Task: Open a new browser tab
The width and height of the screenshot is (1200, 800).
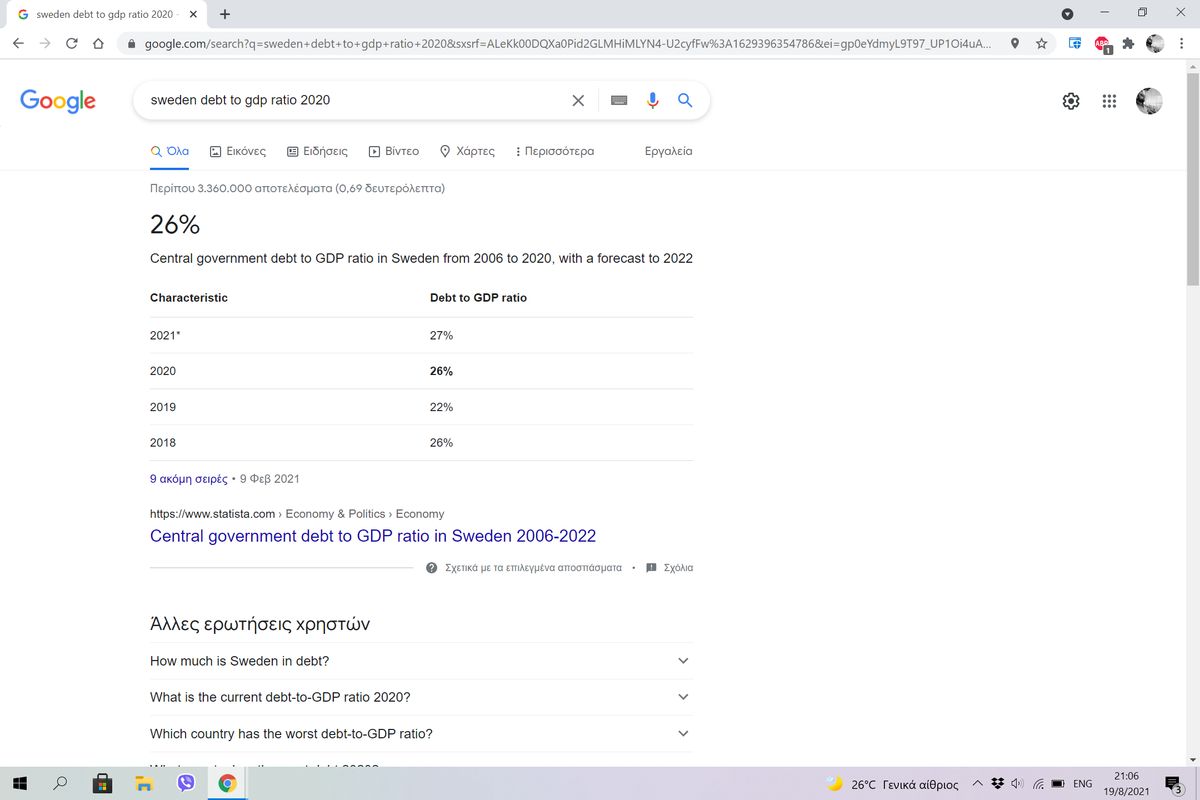Action: (224, 15)
